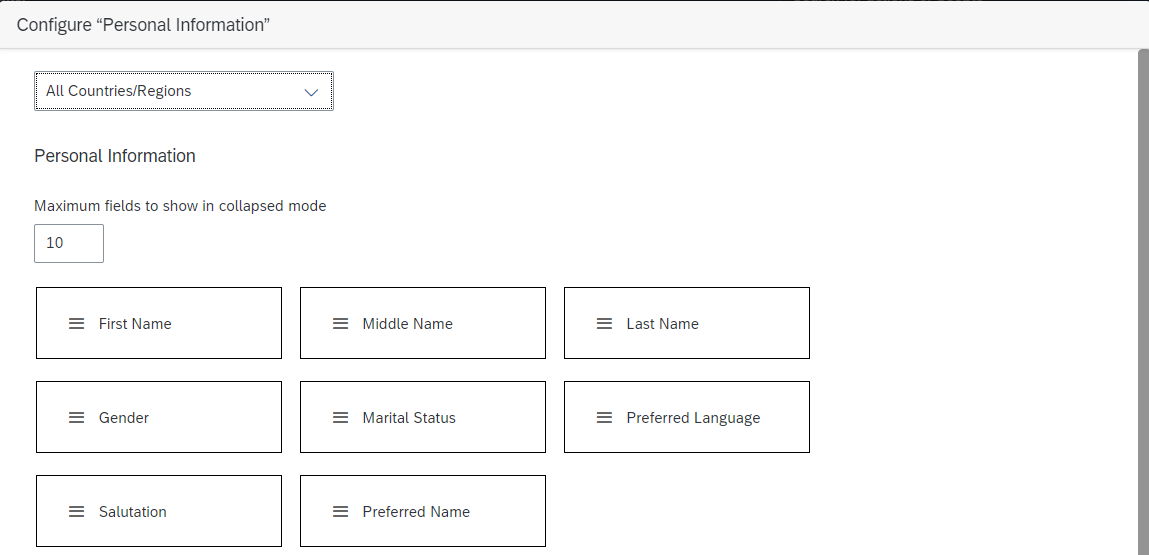Viewport: 1149px width, 555px height.
Task: Click the drag handle icon for Gender
Action: [x=76, y=417]
